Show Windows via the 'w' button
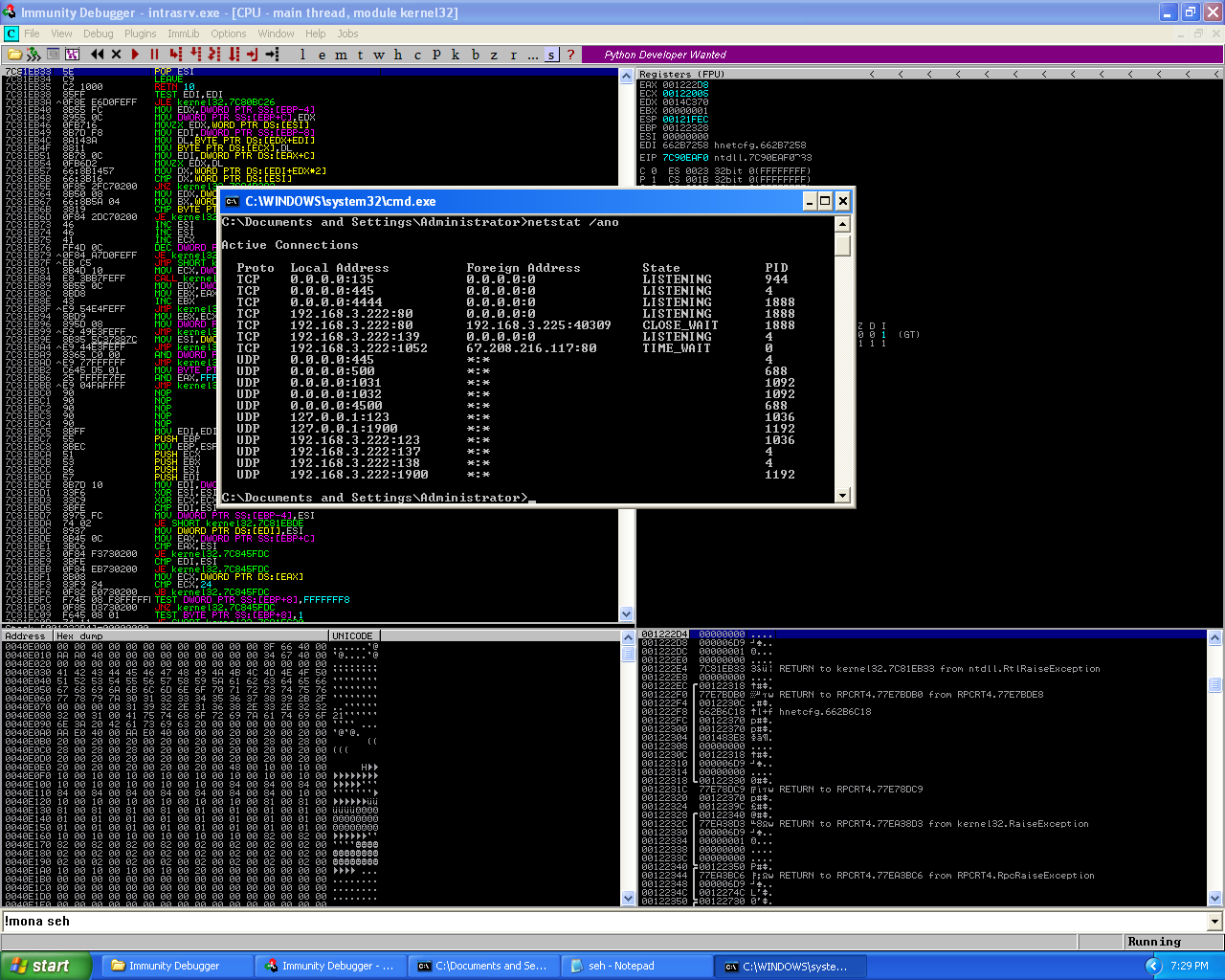The width and height of the screenshot is (1225, 980). 379,55
